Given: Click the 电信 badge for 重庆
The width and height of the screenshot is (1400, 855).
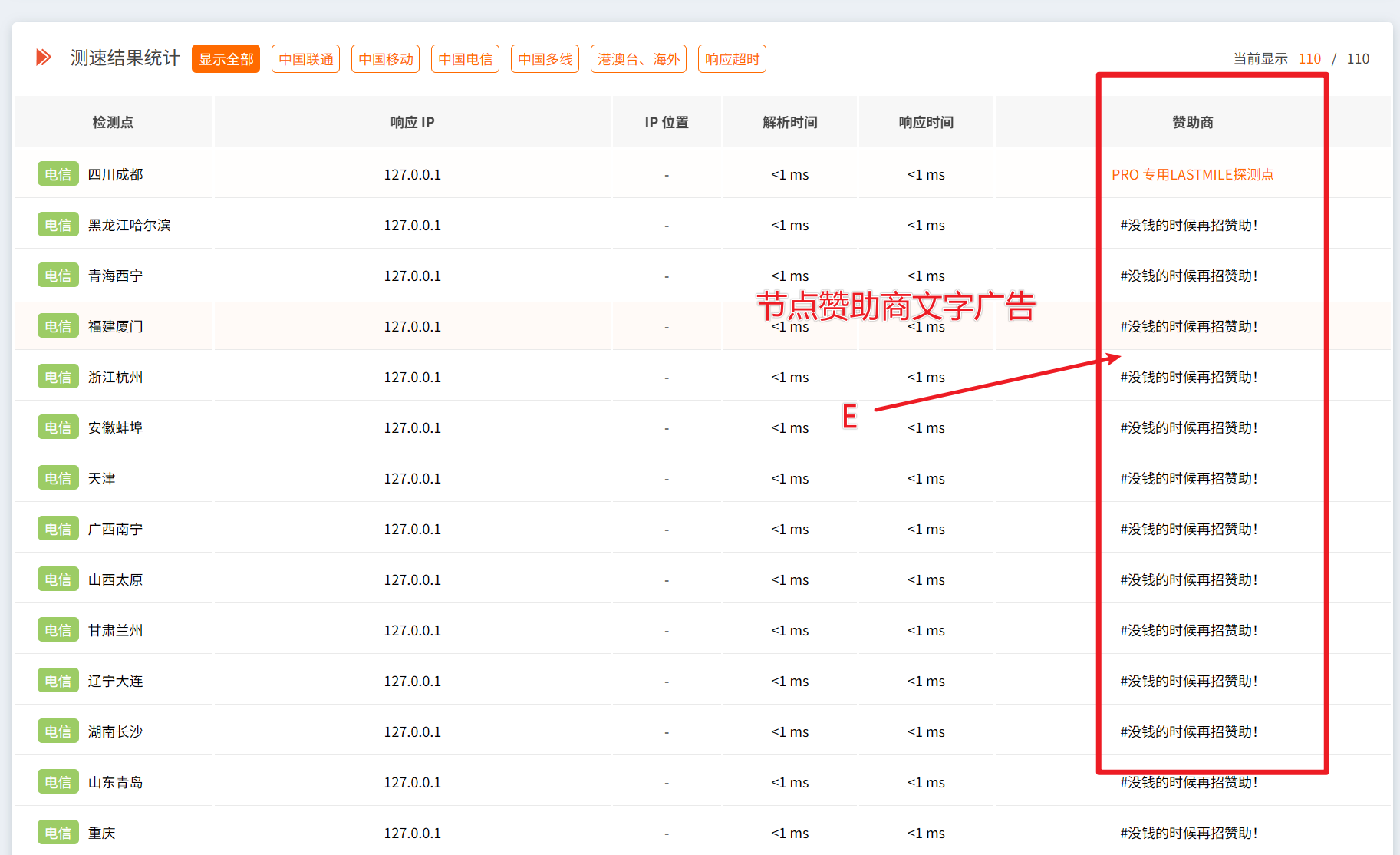Looking at the screenshot, I should point(58,833).
